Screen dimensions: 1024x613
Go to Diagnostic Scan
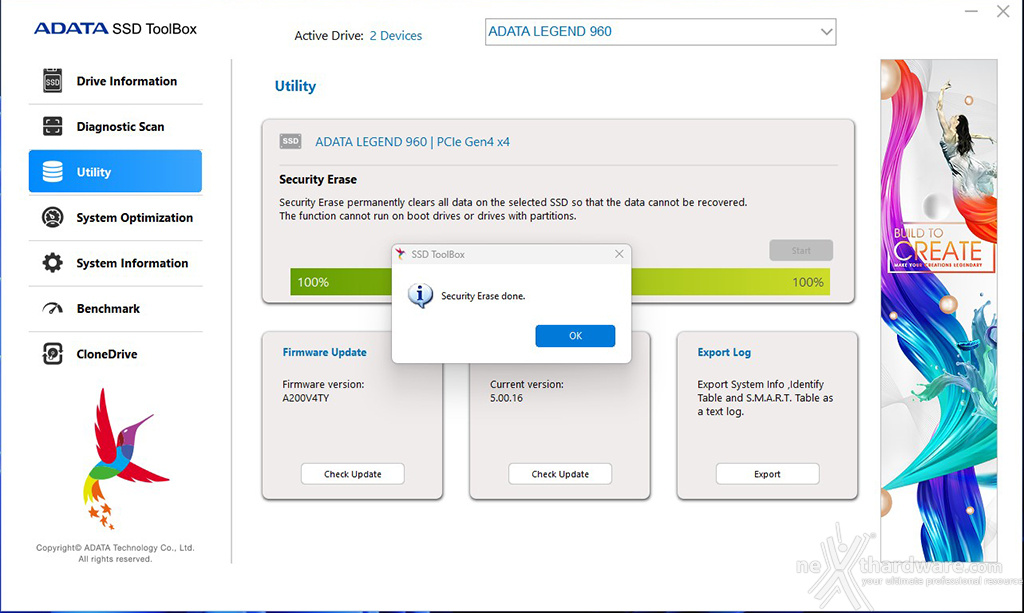point(116,127)
